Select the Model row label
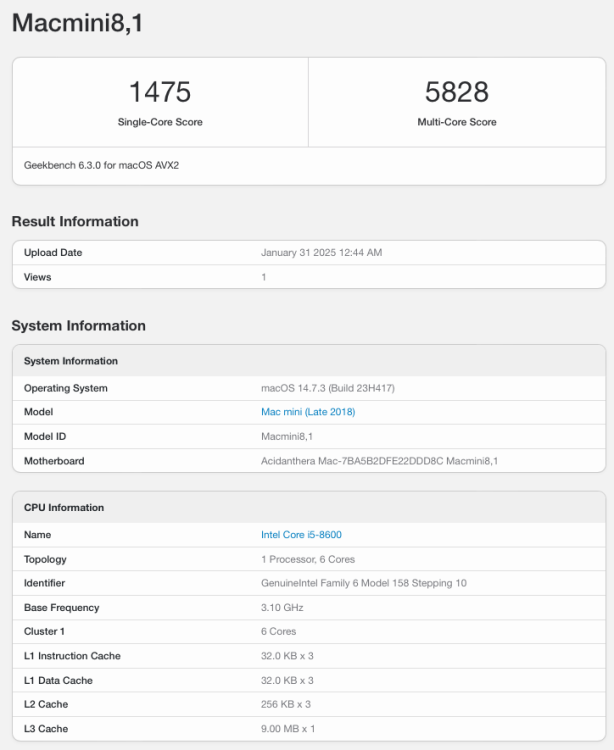This screenshot has width=614, height=750. 38,412
